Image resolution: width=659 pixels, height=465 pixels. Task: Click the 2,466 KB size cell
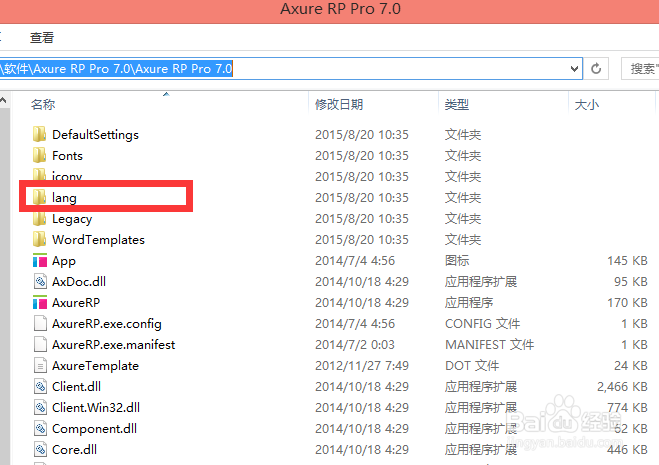pyautogui.click(x=622, y=387)
